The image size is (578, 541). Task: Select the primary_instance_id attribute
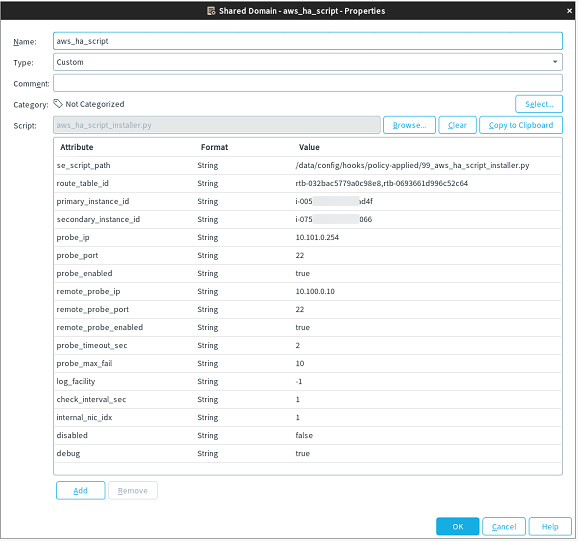pyautogui.click(x=308, y=202)
